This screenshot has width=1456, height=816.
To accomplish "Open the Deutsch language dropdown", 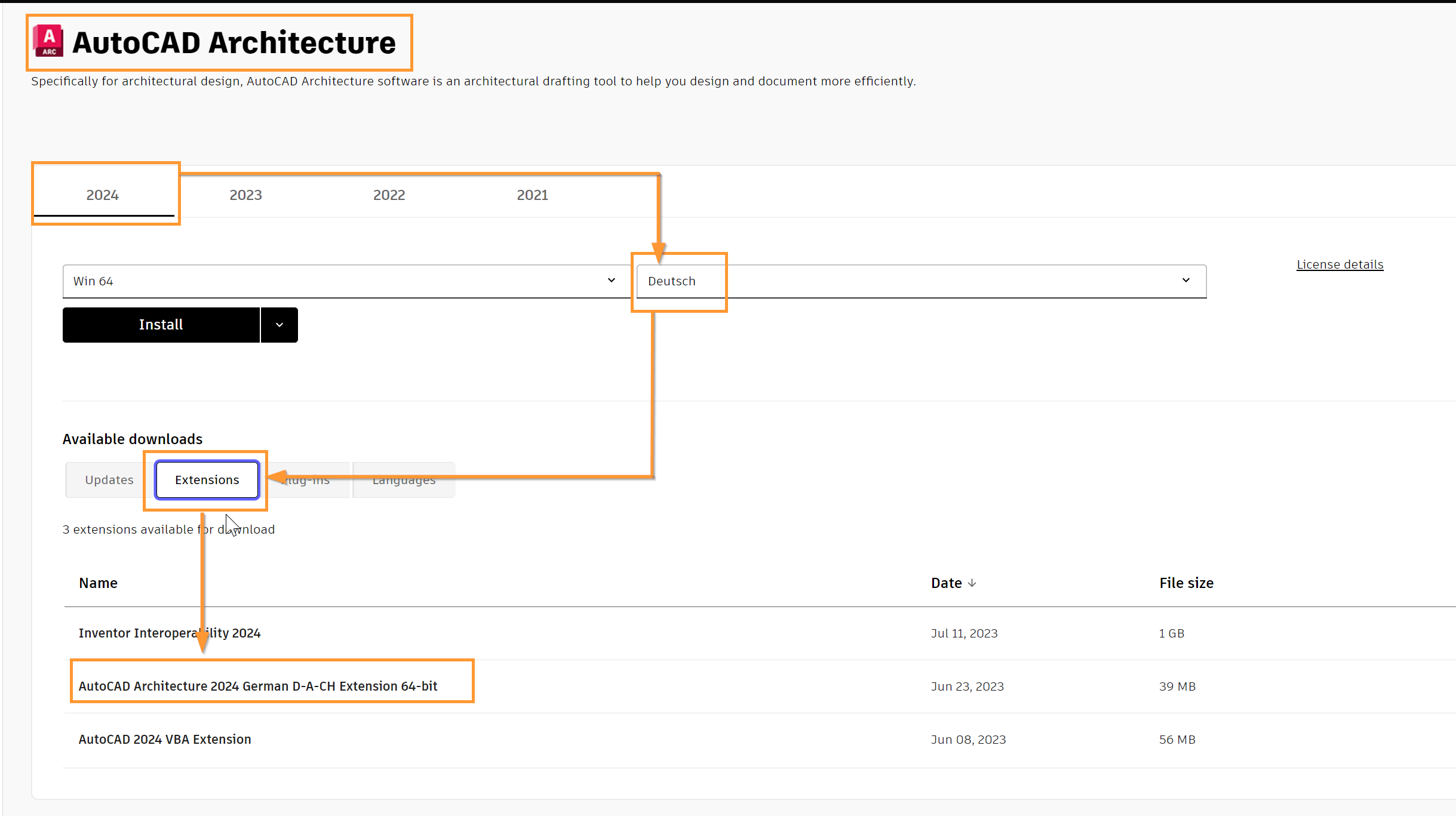I will pos(920,281).
